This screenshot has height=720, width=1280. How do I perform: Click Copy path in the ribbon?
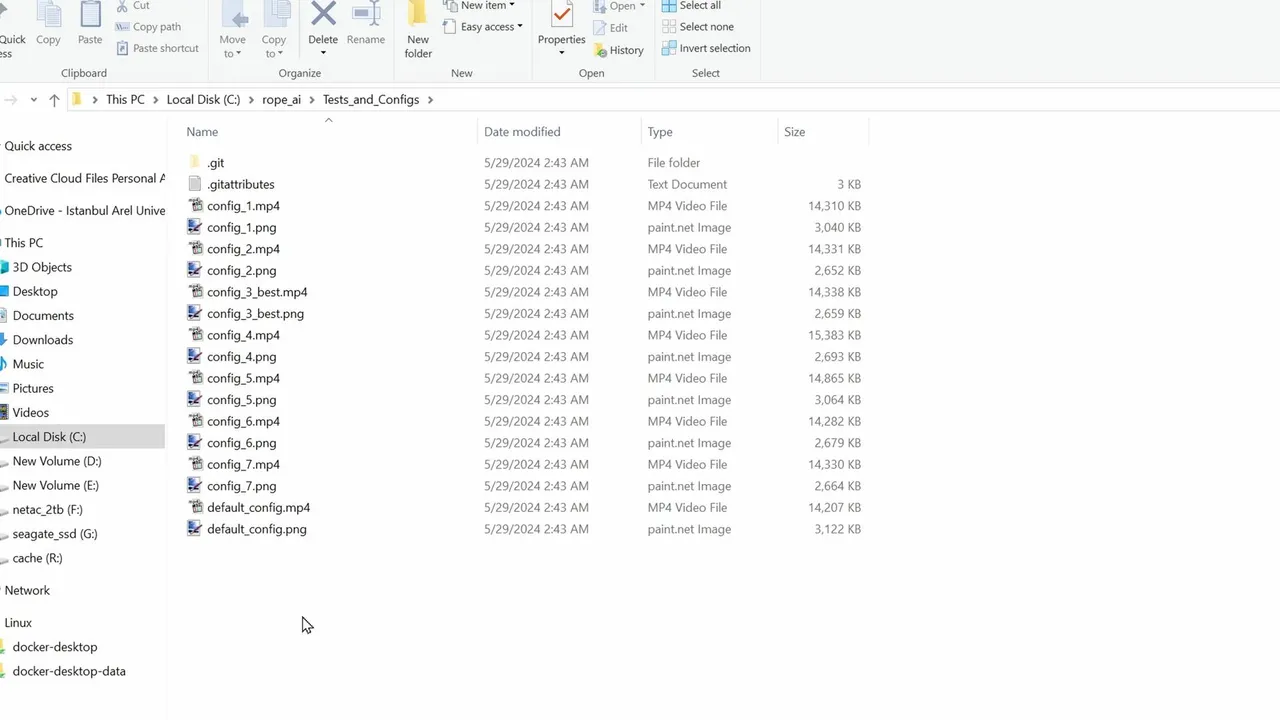[x=148, y=27]
